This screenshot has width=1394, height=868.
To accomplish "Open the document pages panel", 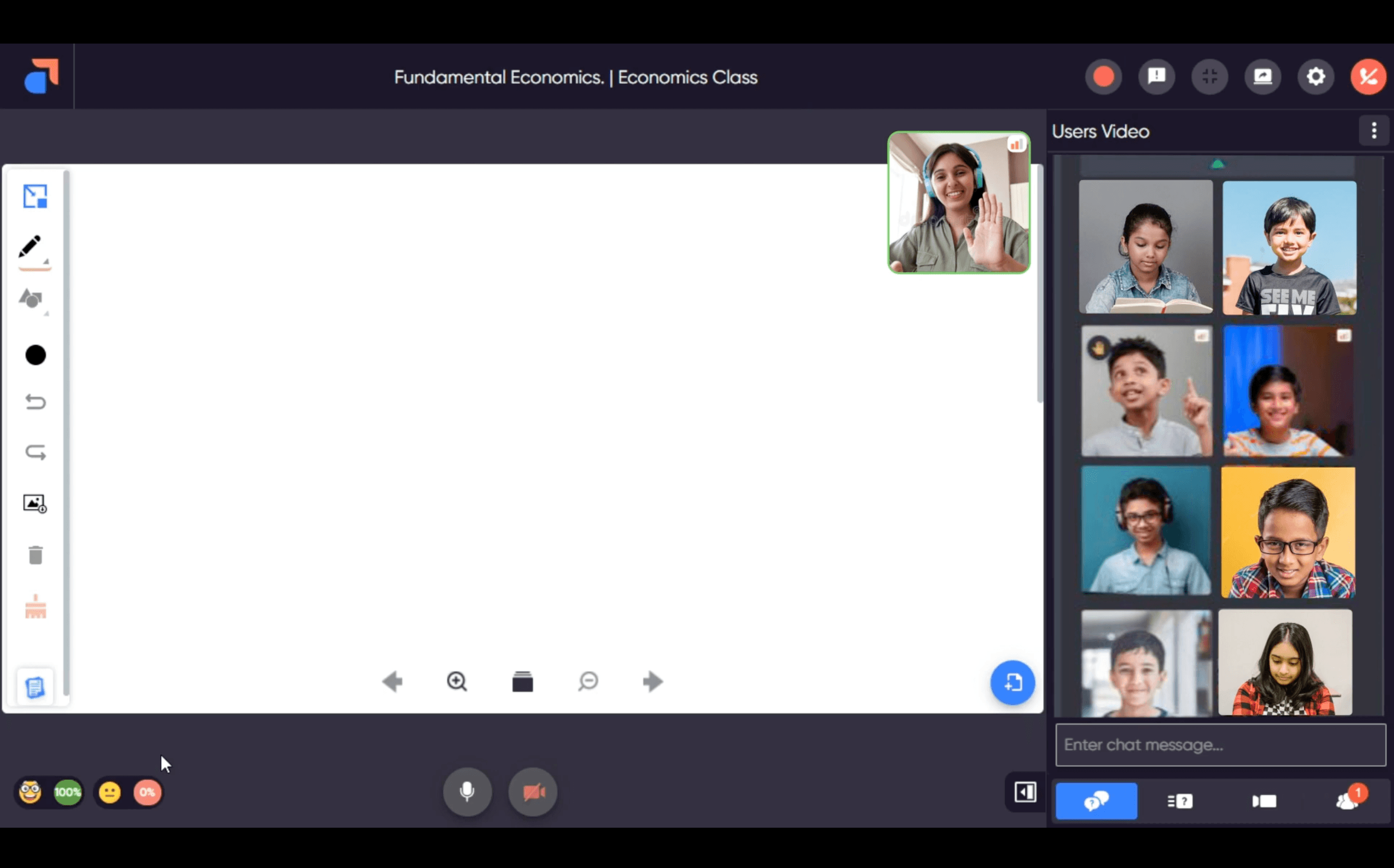I will [34, 687].
